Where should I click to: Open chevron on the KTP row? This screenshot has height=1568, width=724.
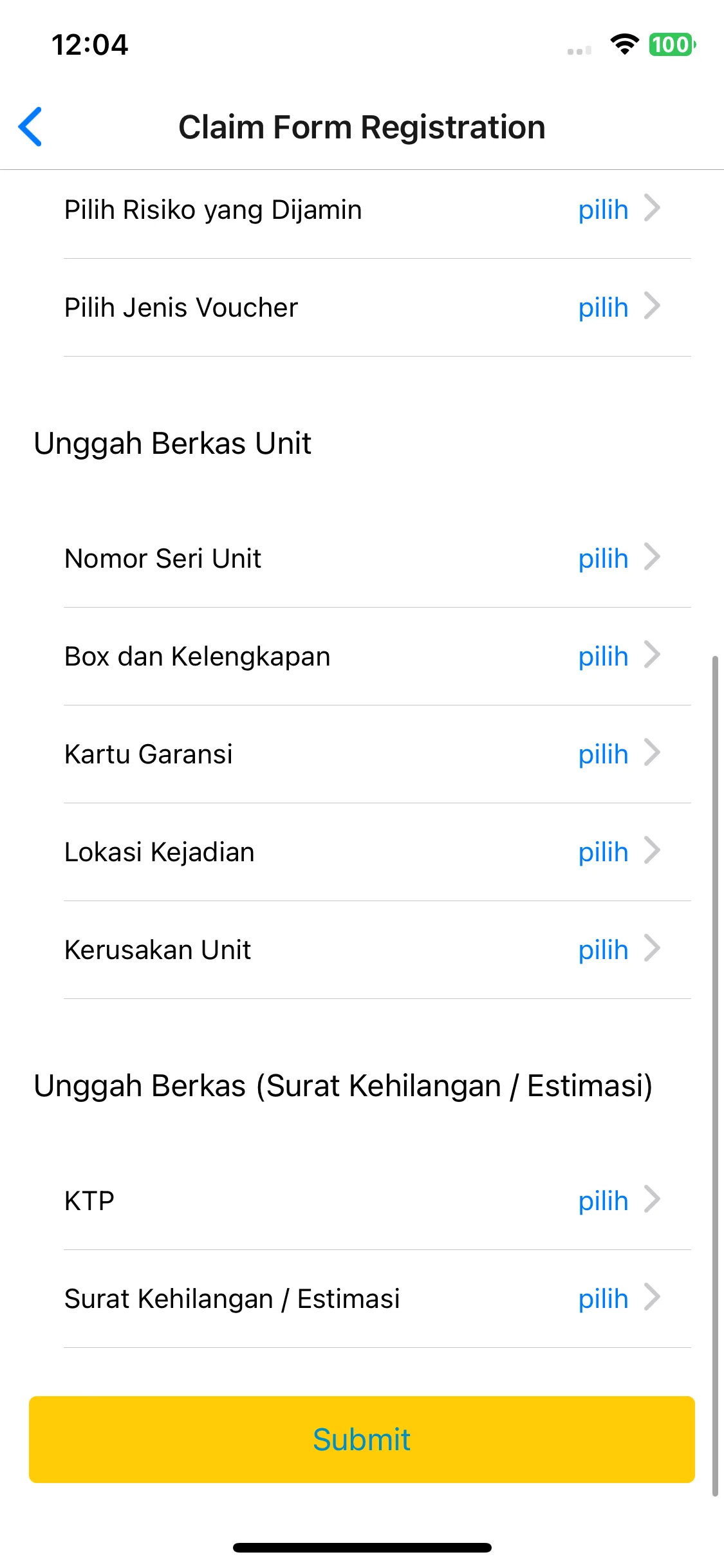click(652, 1200)
